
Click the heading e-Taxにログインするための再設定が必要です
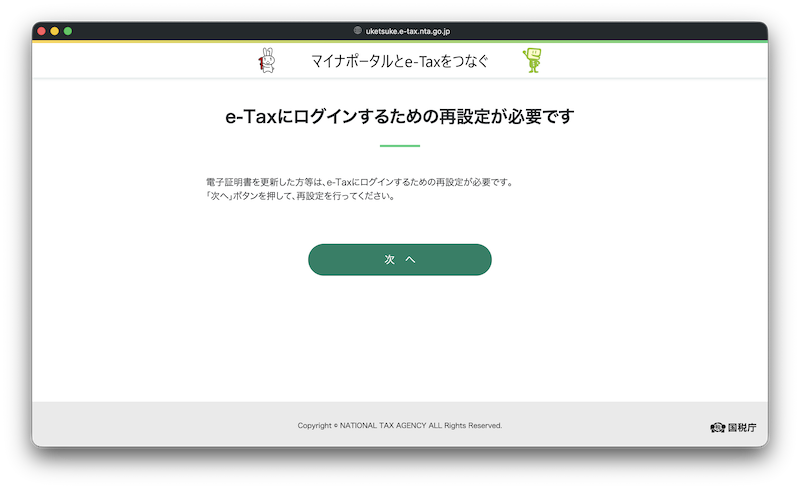(x=399, y=116)
